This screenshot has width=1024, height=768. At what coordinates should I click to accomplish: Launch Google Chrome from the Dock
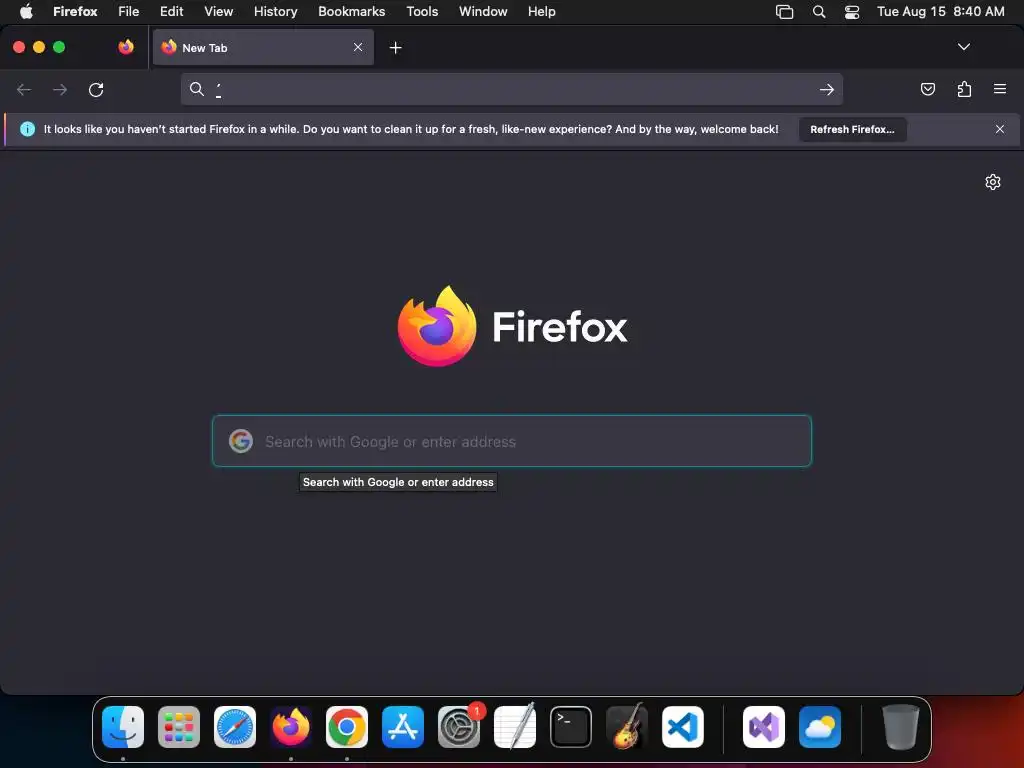coord(347,727)
